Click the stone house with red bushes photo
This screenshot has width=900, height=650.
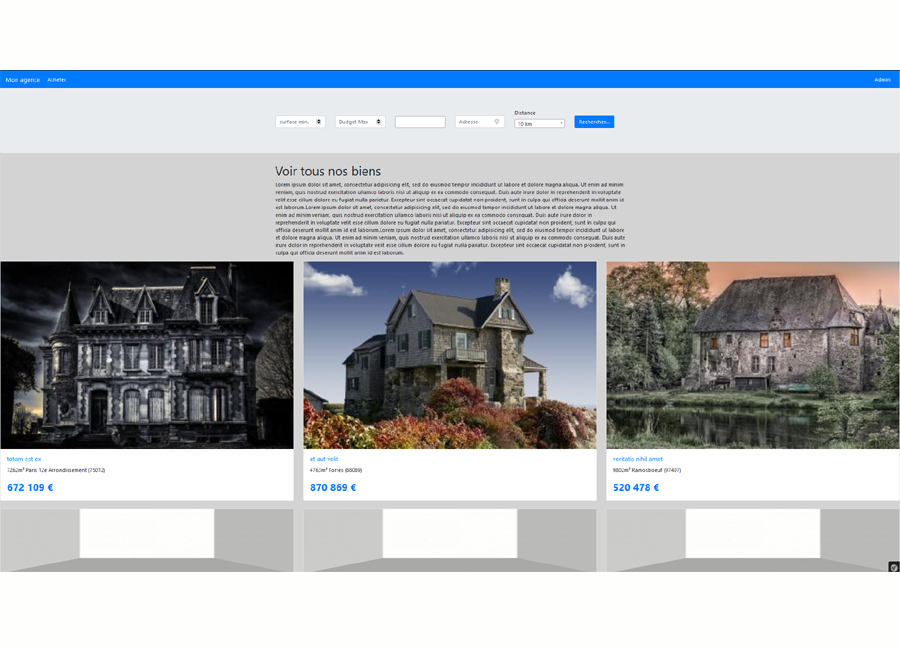coord(450,355)
